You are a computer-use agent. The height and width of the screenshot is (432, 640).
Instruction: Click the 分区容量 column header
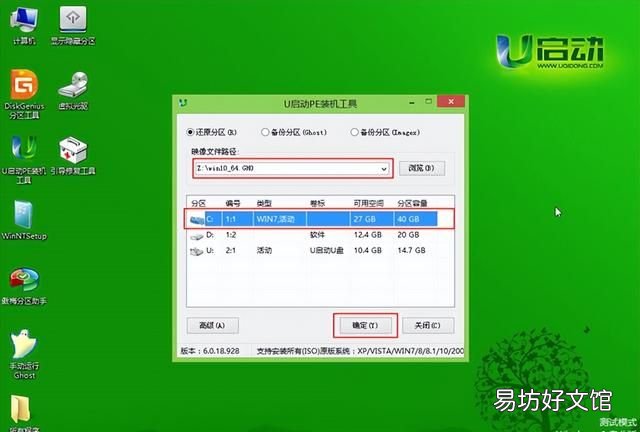pyautogui.click(x=412, y=203)
